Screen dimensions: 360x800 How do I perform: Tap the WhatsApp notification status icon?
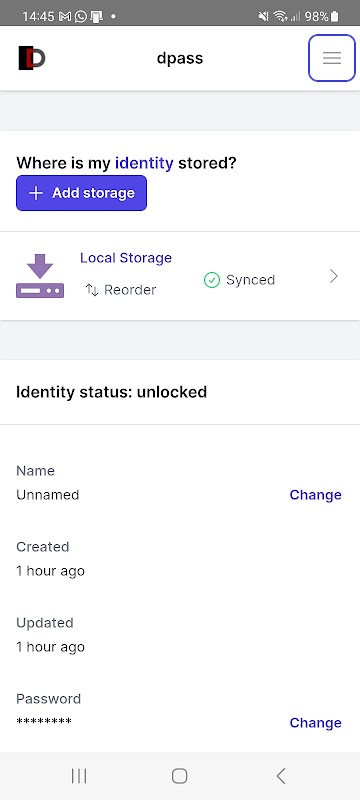tap(81, 17)
